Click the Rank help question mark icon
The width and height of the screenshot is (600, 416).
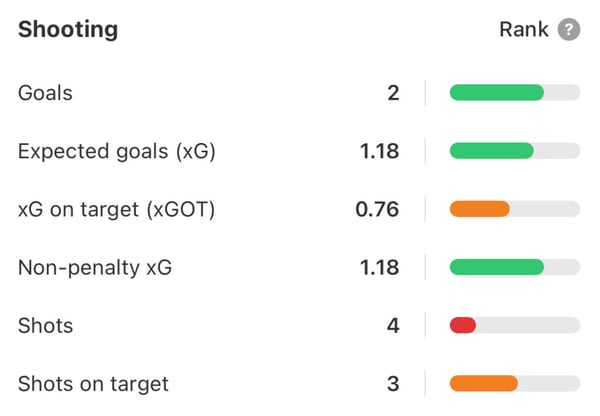coord(569,29)
